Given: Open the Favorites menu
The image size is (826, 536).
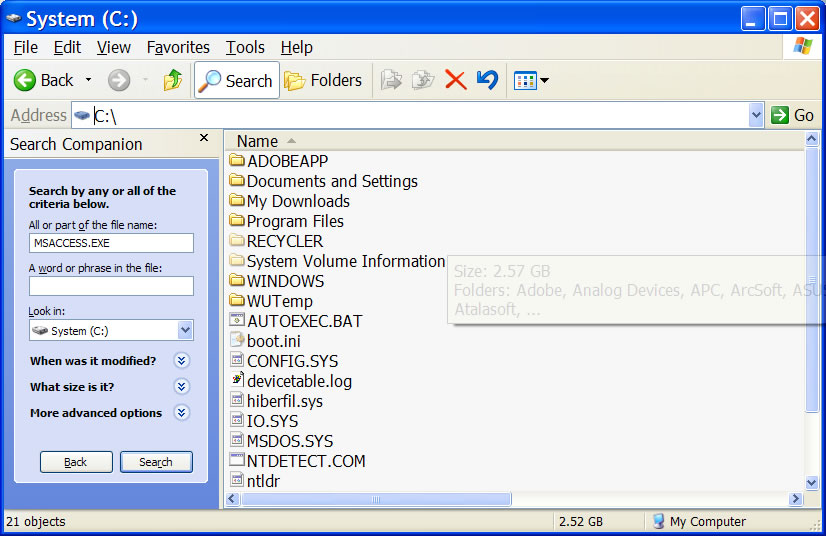Looking at the screenshot, I should click(178, 47).
